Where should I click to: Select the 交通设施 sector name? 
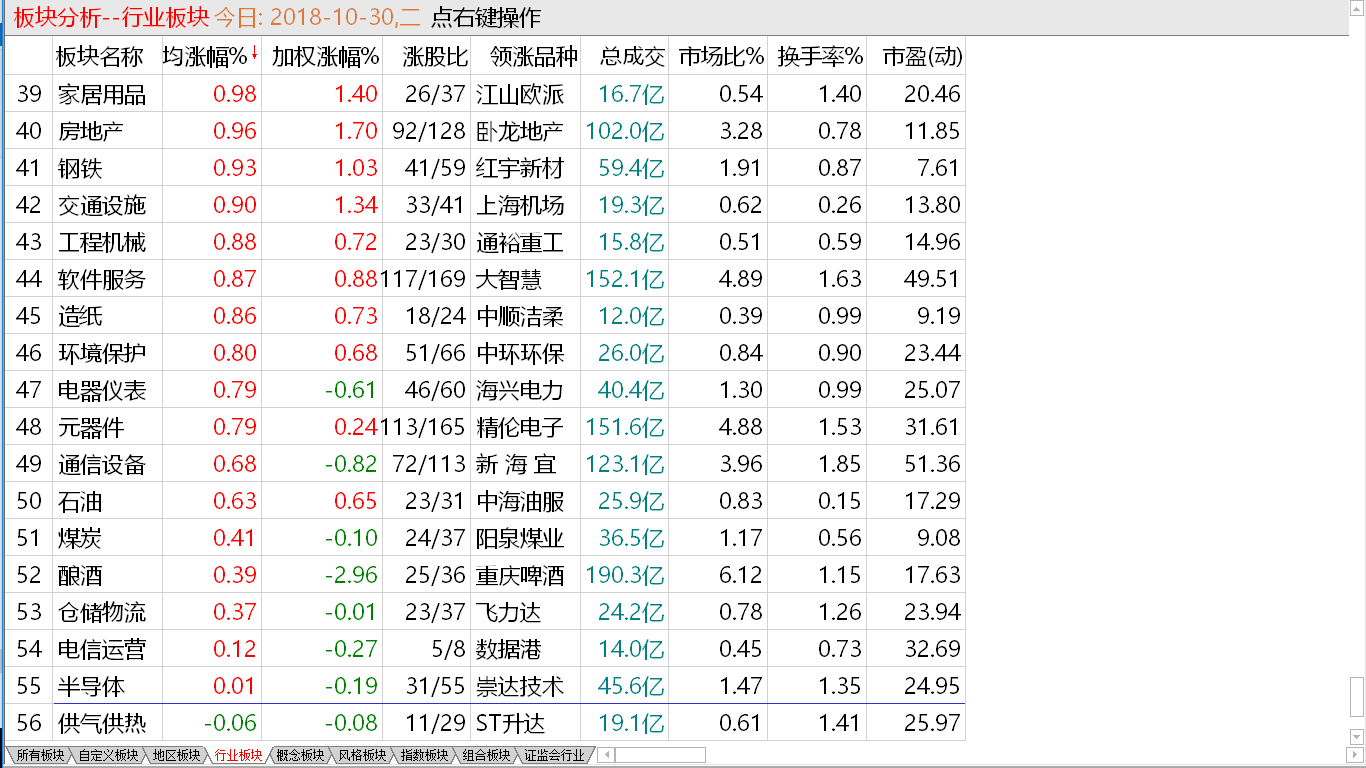[102, 205]
